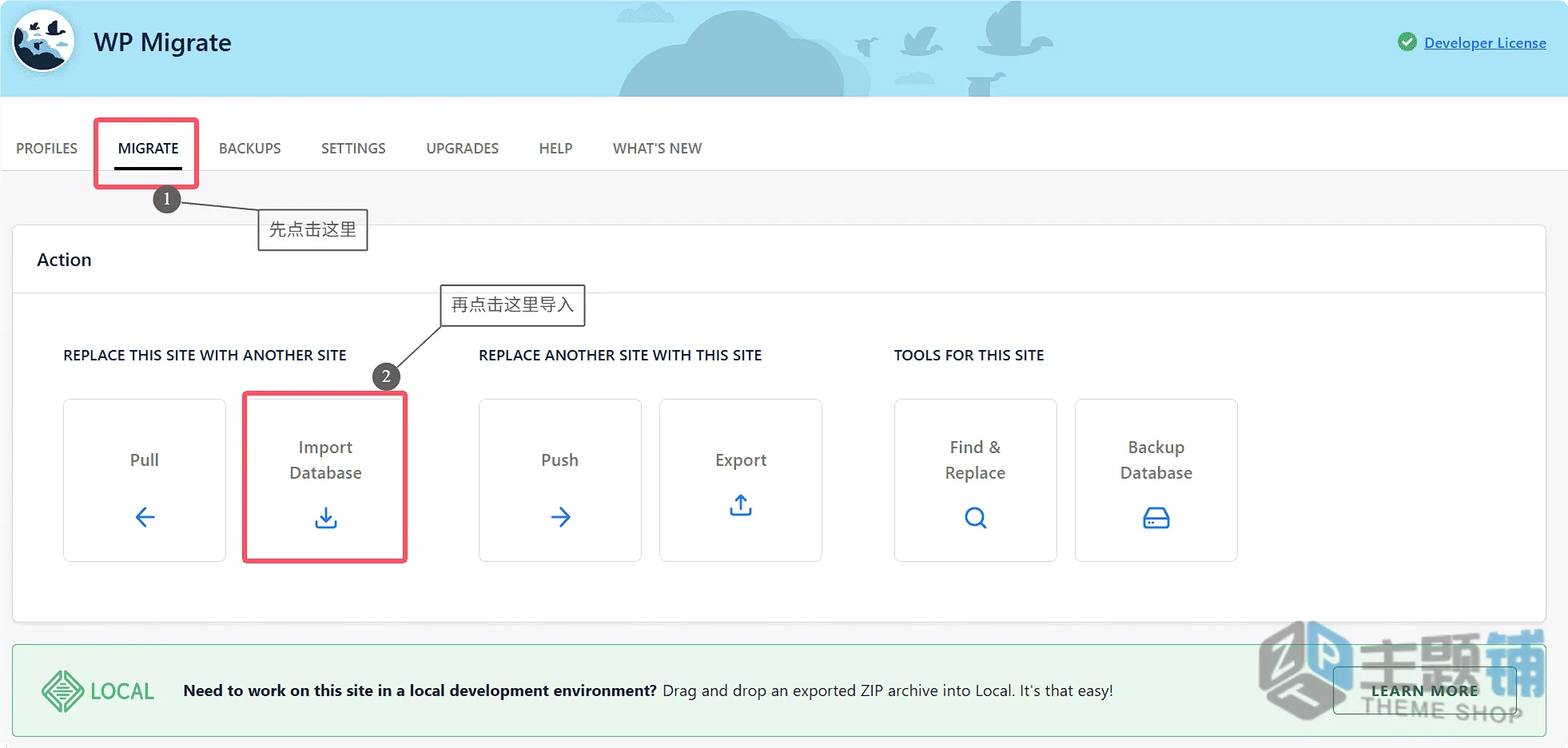Click the Pull left-arrow icon

(145, 517)
